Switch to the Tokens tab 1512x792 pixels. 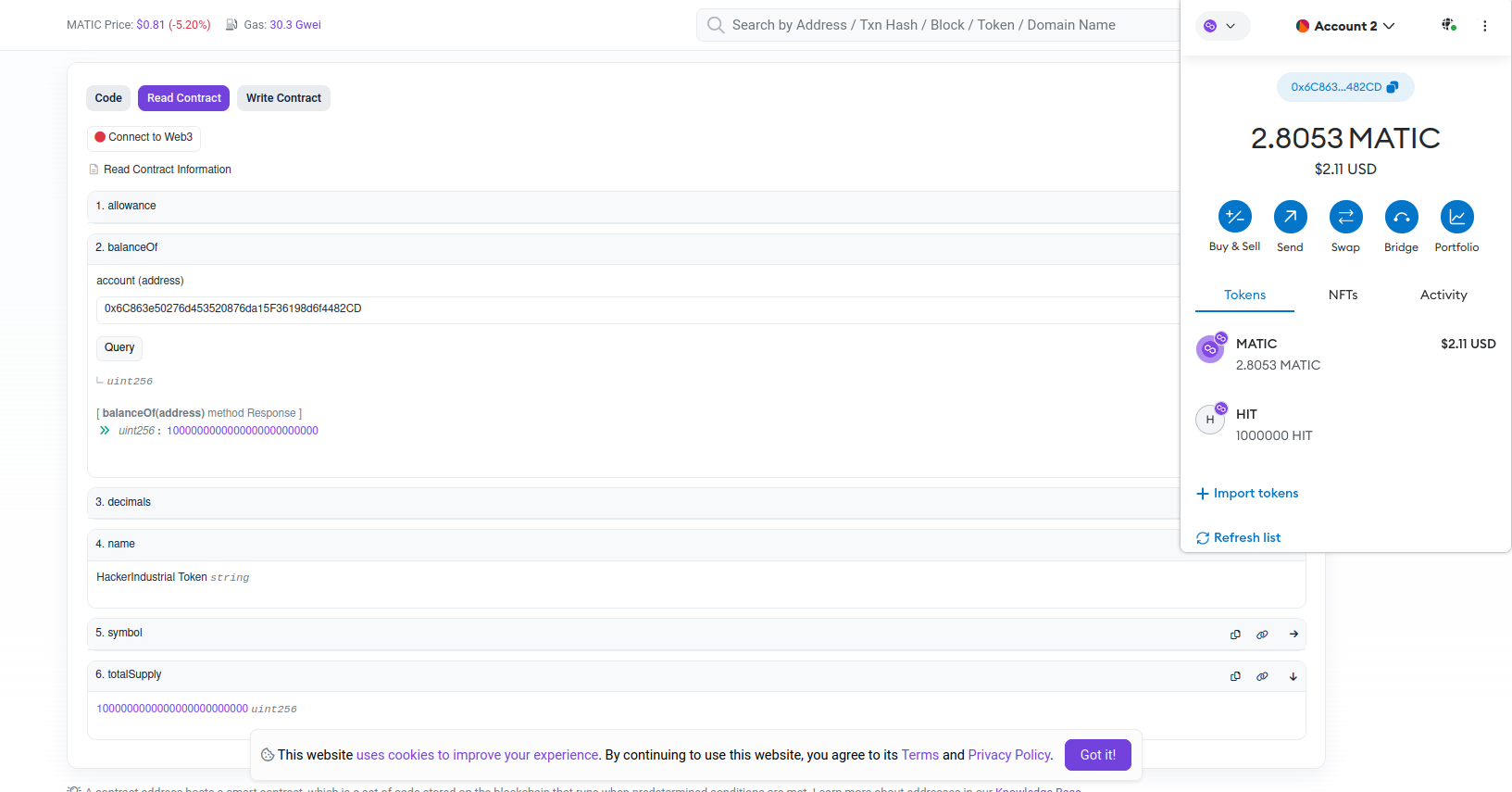click(1244, 295)
